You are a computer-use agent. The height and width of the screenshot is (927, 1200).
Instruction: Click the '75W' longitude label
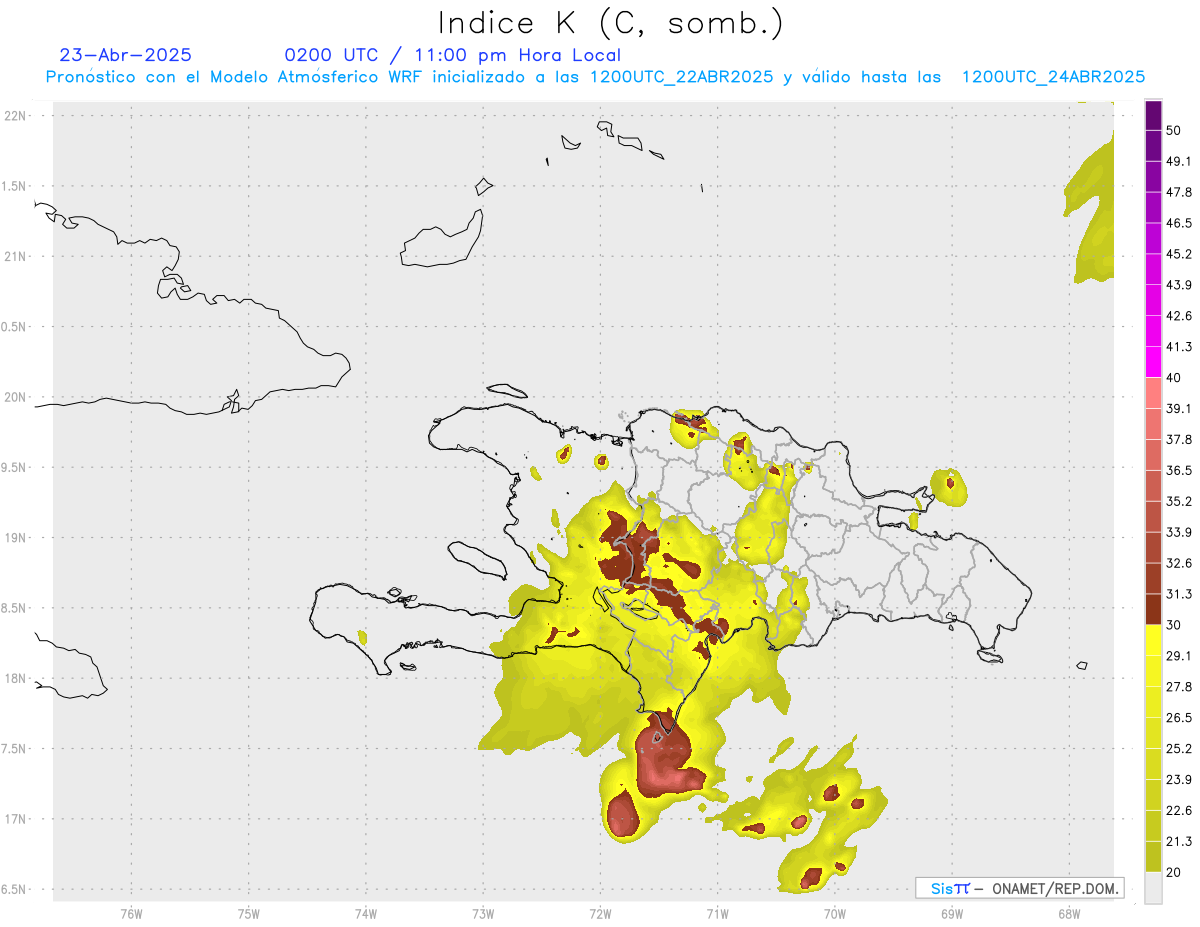click(x=249, y=913)
